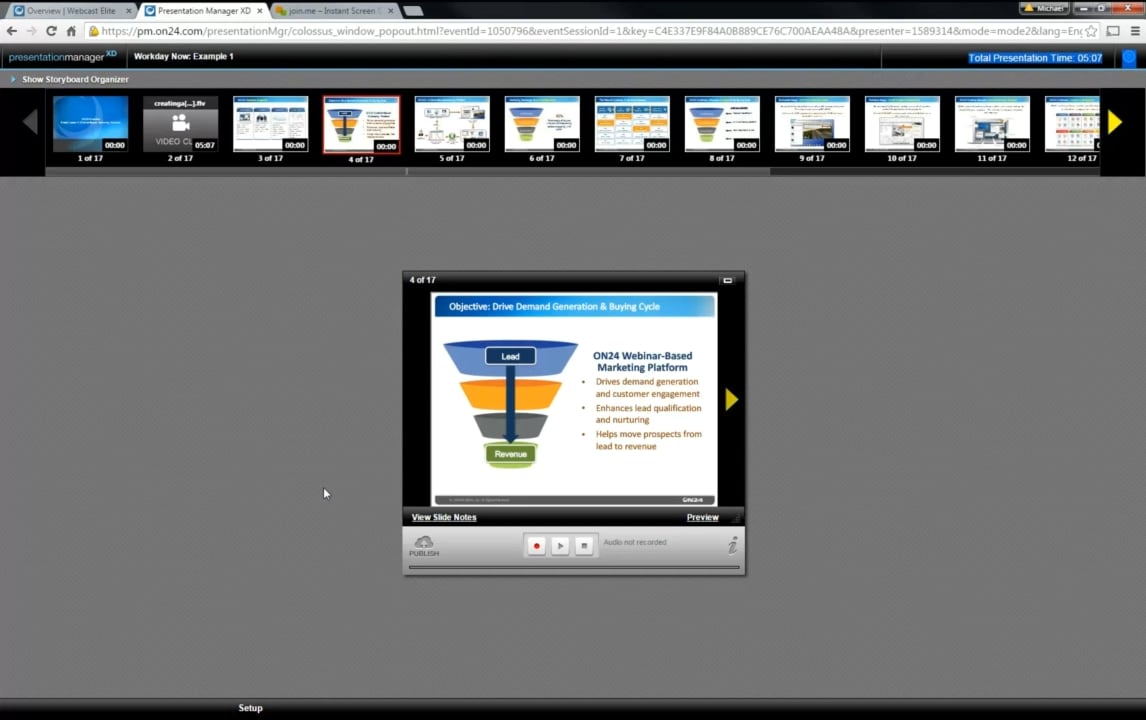This screenshot has height=720, width=1146.
Task: Select highlighted slide thumbnail 4 of 17
Action: 362,124
